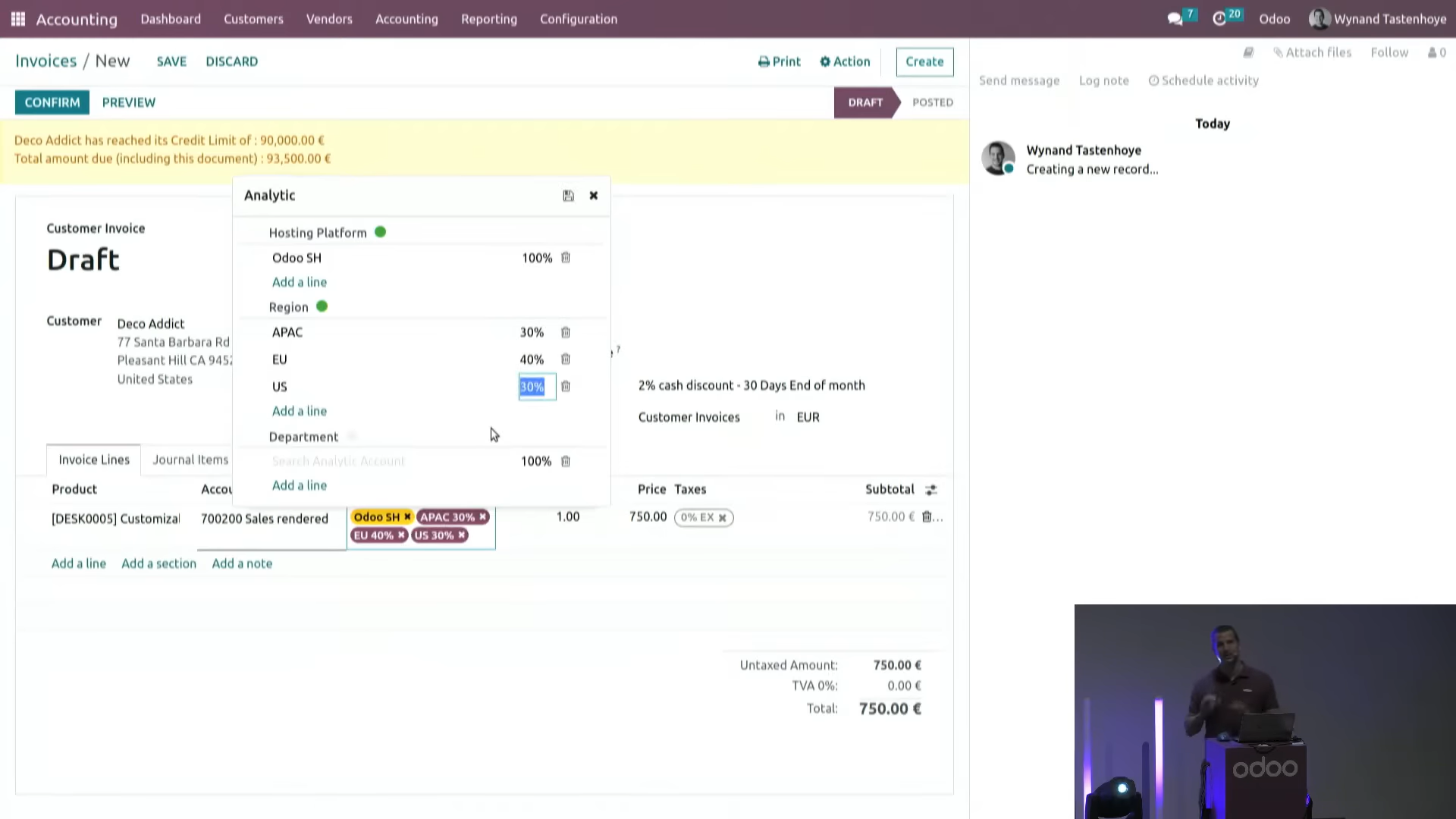This screenshot has height=819, width=1456.
Task: Remove the APAC 30% tag
Action: [x=482, y=517]
